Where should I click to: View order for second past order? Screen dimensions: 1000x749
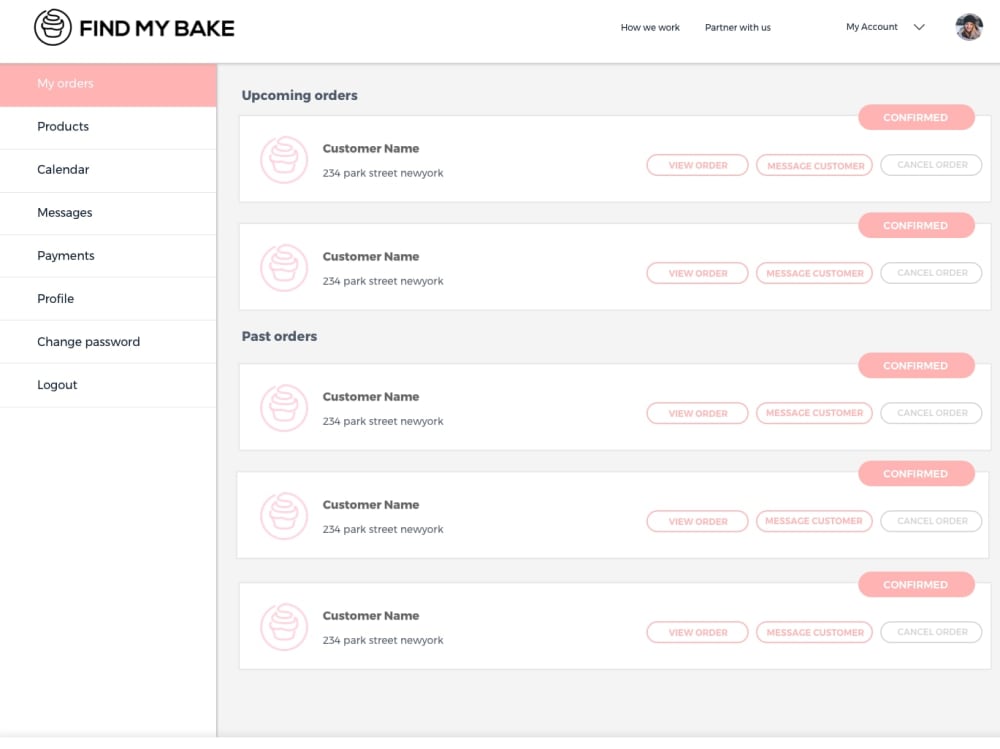click(x=697, y=521)
